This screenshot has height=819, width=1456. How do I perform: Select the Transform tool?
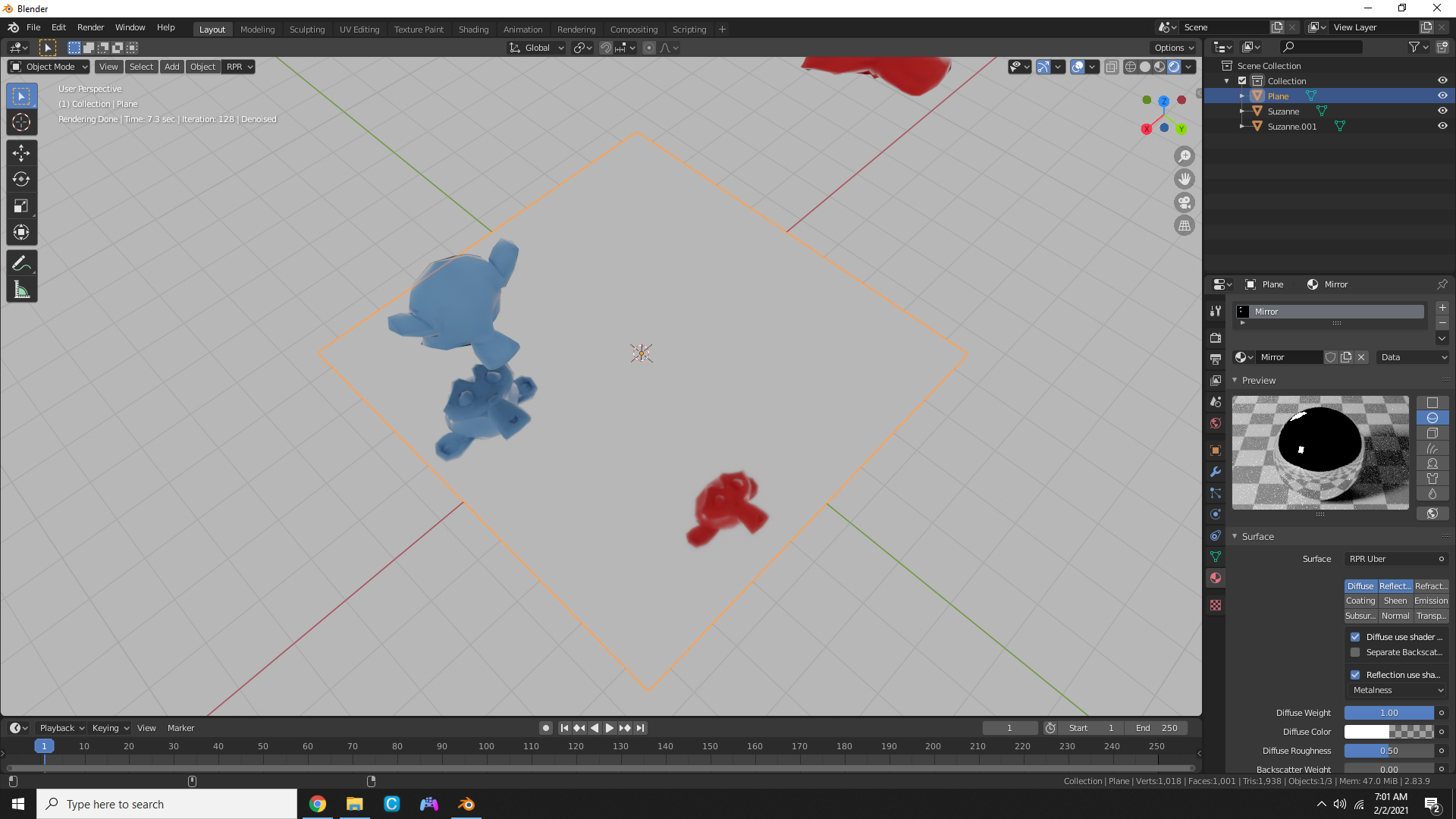coord(21,232)
